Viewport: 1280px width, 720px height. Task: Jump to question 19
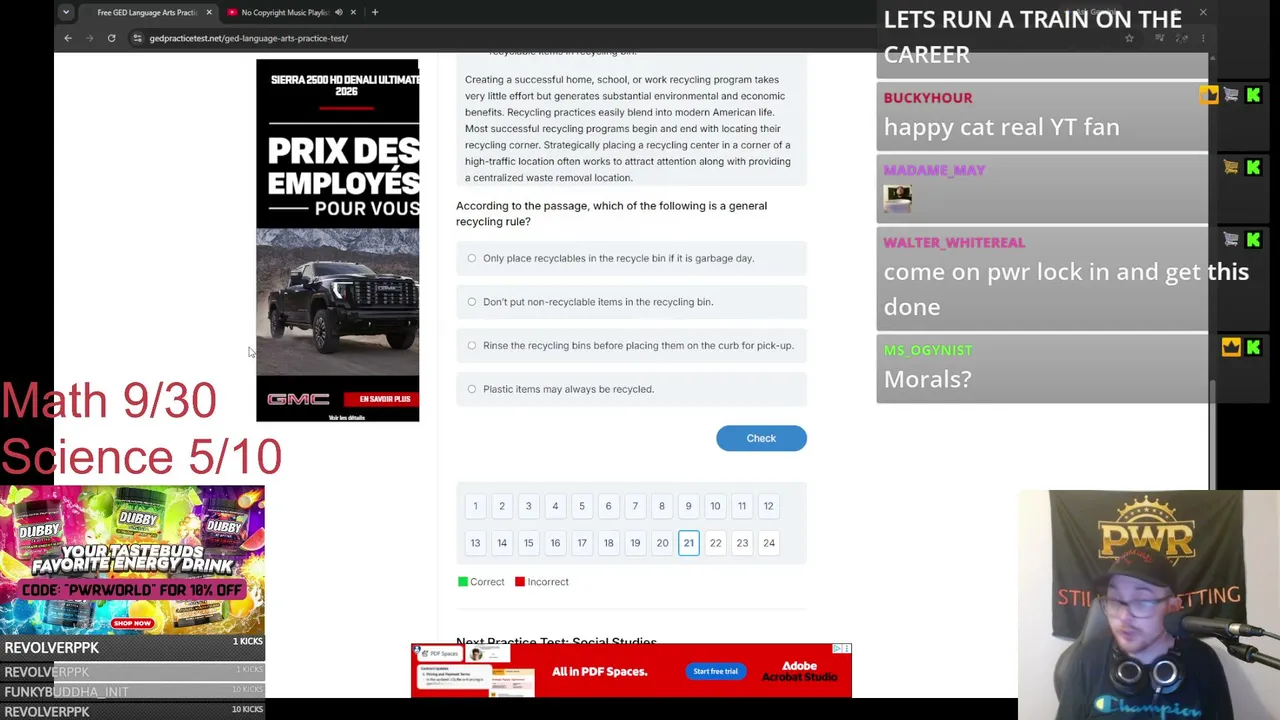[635, 543]
